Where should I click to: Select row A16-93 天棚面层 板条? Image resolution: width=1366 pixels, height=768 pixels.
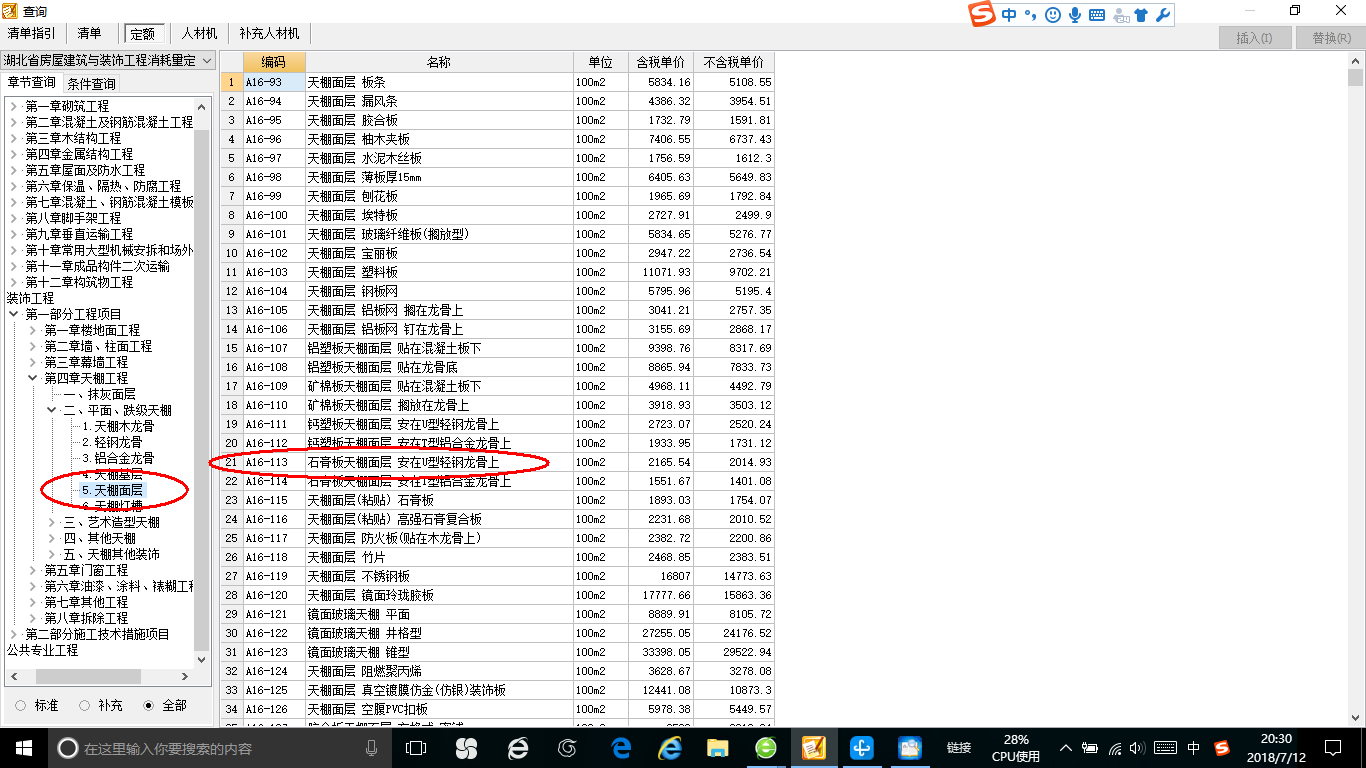pyautogui.click(x=498, y=82)
